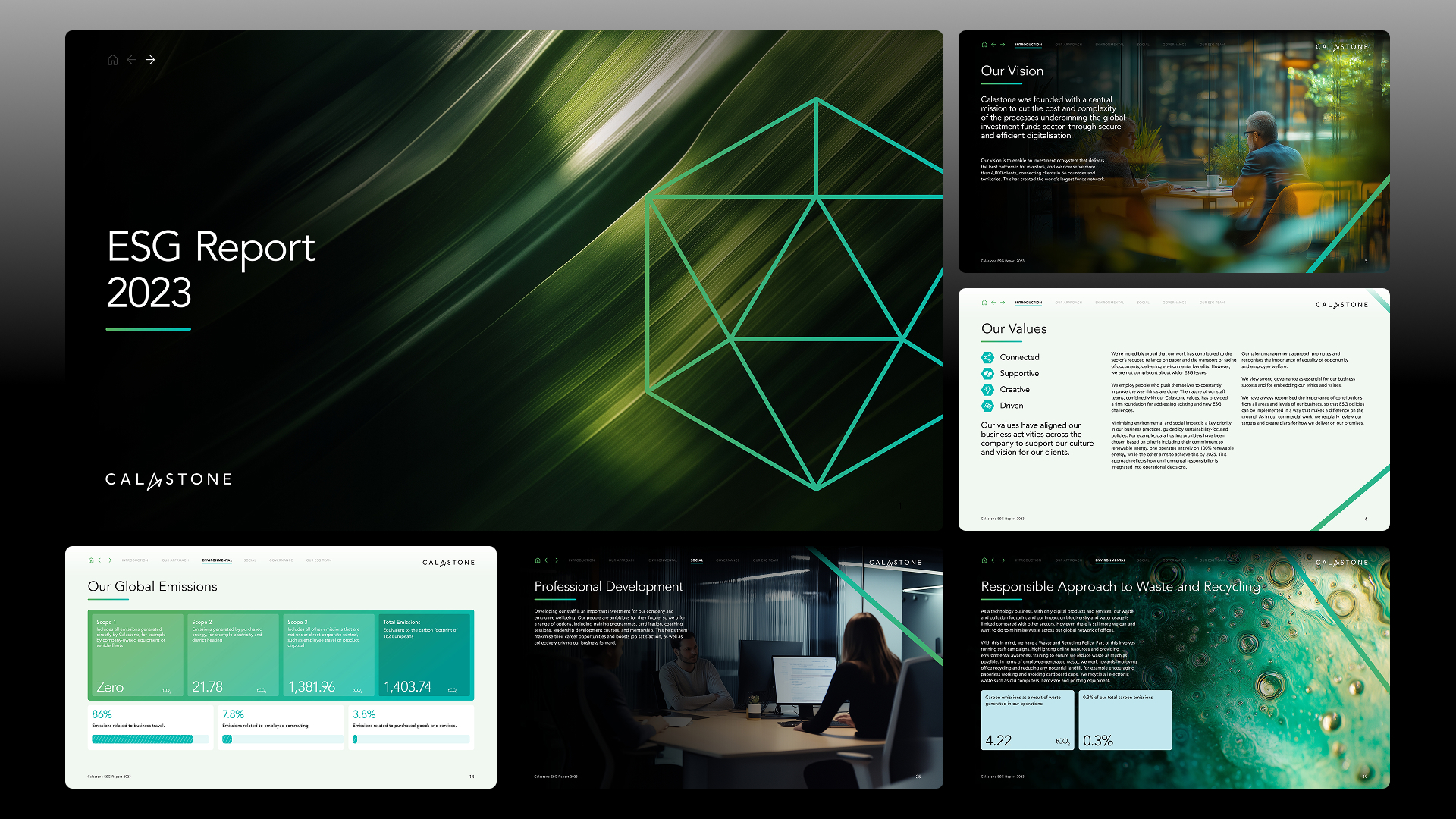The height and width of the screenshot is (819, 1456).
Task: Click the Creative lightbulb hexagon icon
Action: 987,390
